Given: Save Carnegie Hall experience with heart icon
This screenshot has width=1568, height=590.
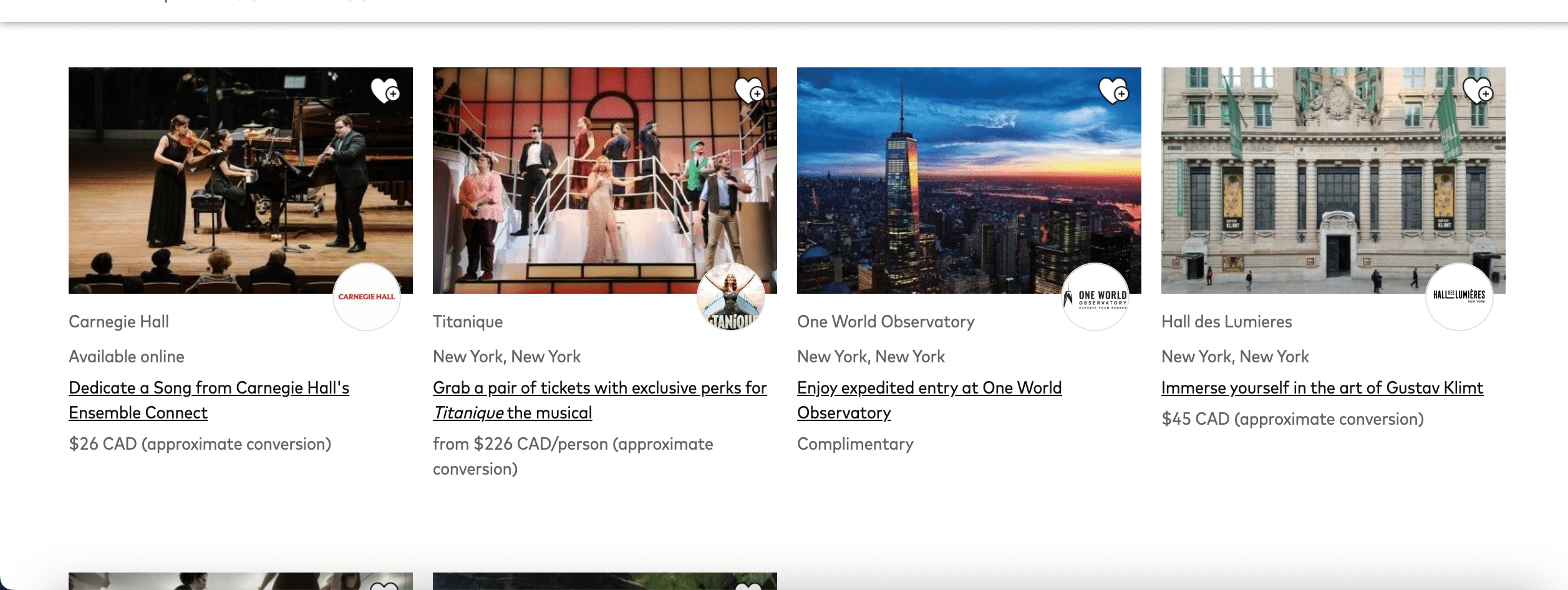Looking at the screenshot, I should 385,91.
